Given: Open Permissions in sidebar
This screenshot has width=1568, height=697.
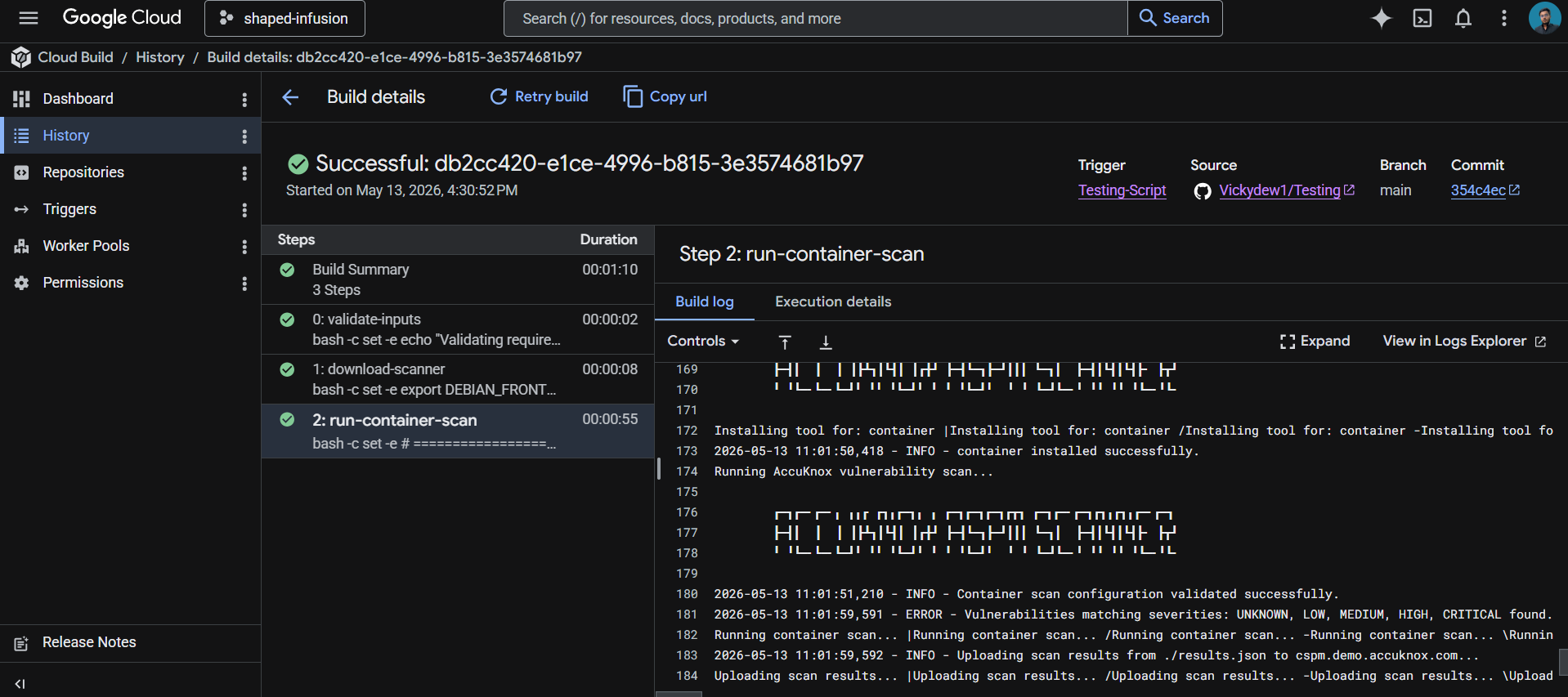Looking at the screenshot, I should (x=83, y=283).
